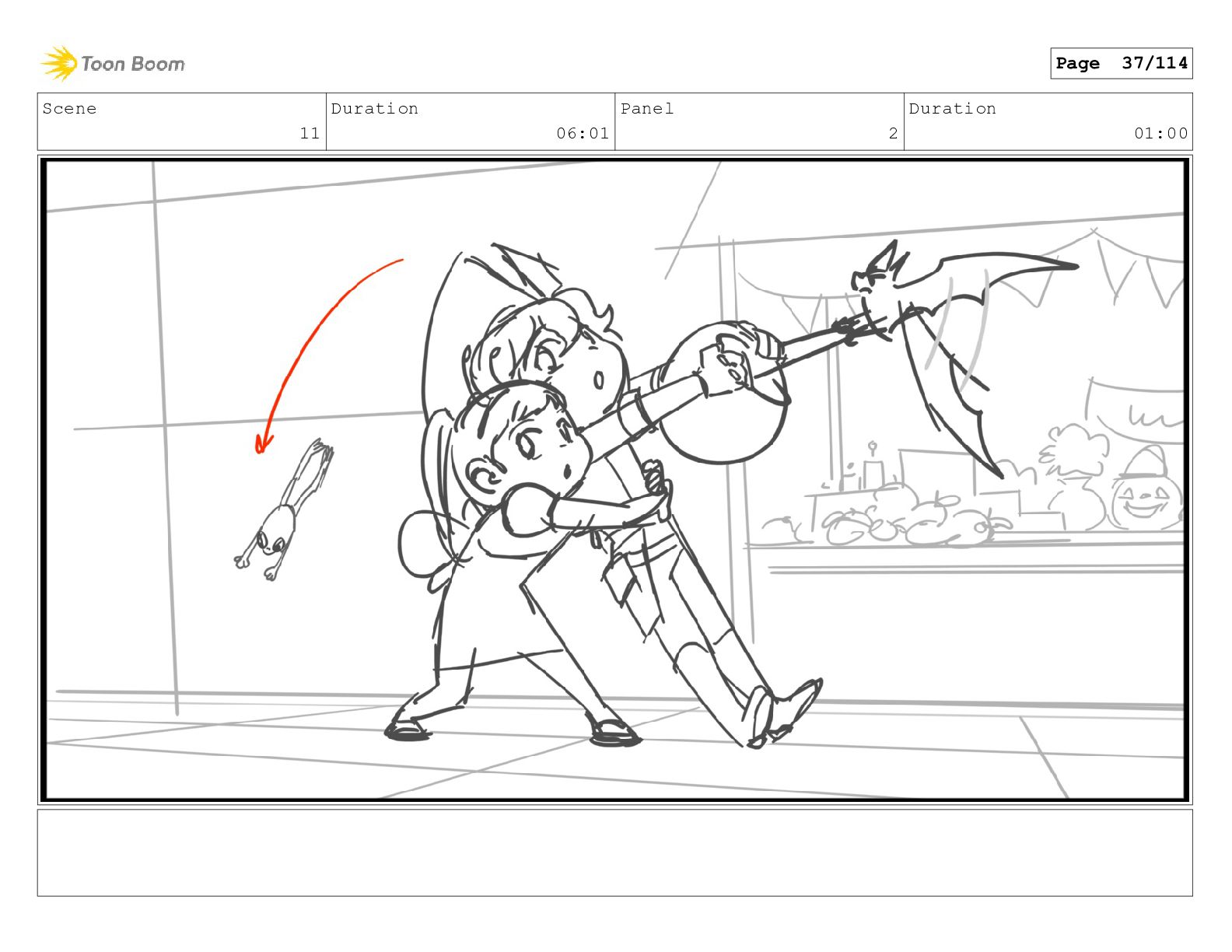Click the "Panel" header label

pyautogui.click(x=647, y=109)
